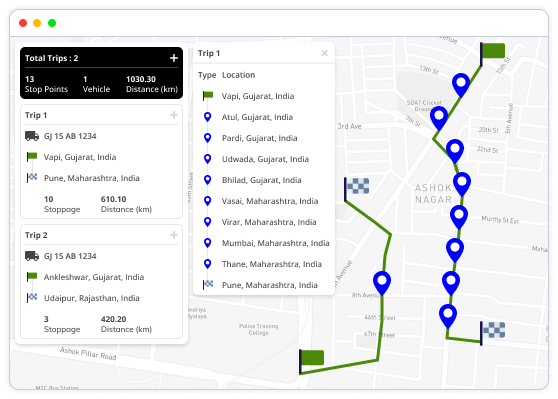Click pin icon beside Vasai, Maharashtra
This screenshot has width=558, height=399.
[x=207, y=201]
